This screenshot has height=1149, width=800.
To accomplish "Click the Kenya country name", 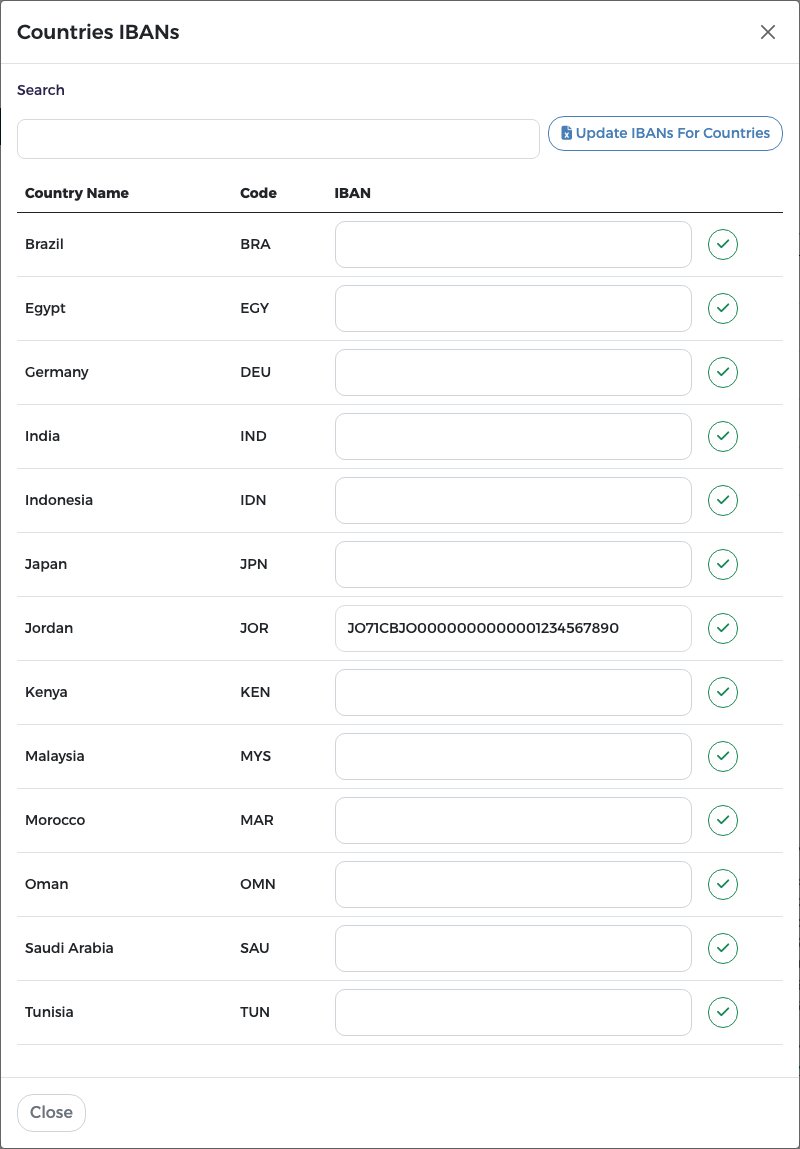I will click(x=46, y=692).
